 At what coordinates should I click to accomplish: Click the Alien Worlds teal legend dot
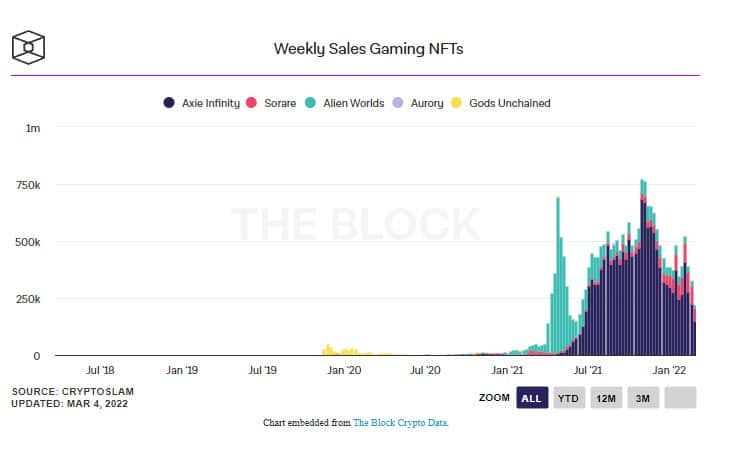tap(310, 103)
